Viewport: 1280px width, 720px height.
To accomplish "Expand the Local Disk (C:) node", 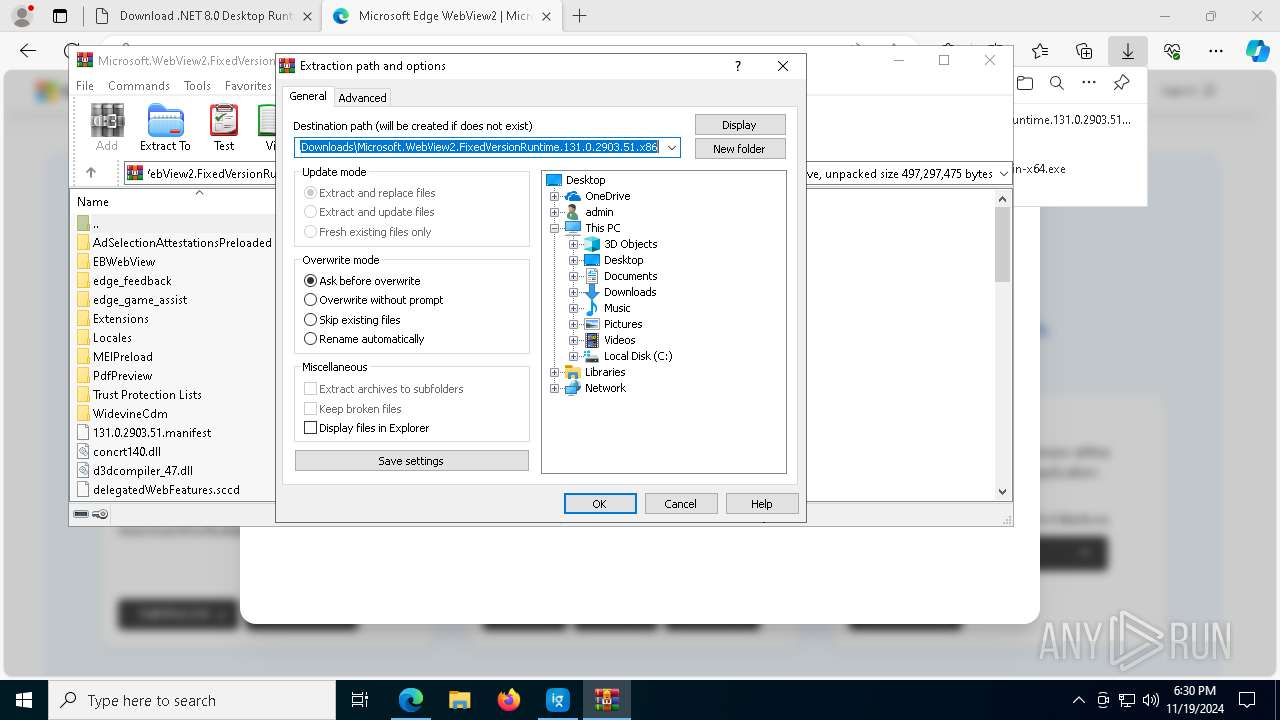I will (574, 356).
